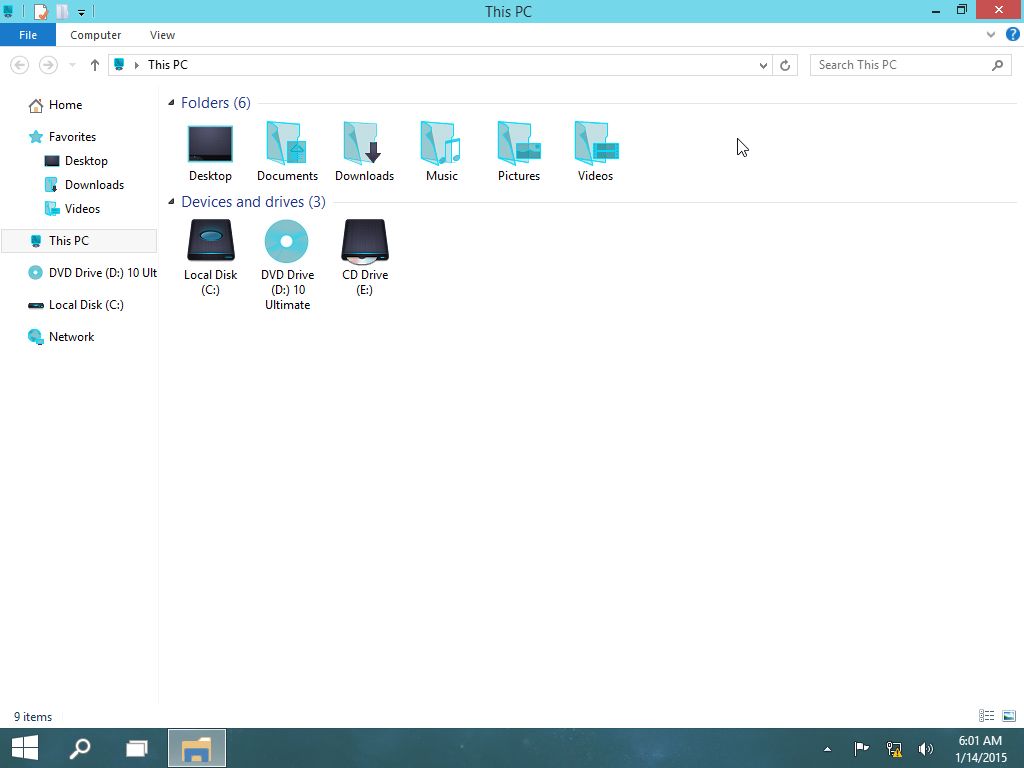Open the address bar history dropdown
This screenshot has width=1024, height=768.
(x=763, y=65)
